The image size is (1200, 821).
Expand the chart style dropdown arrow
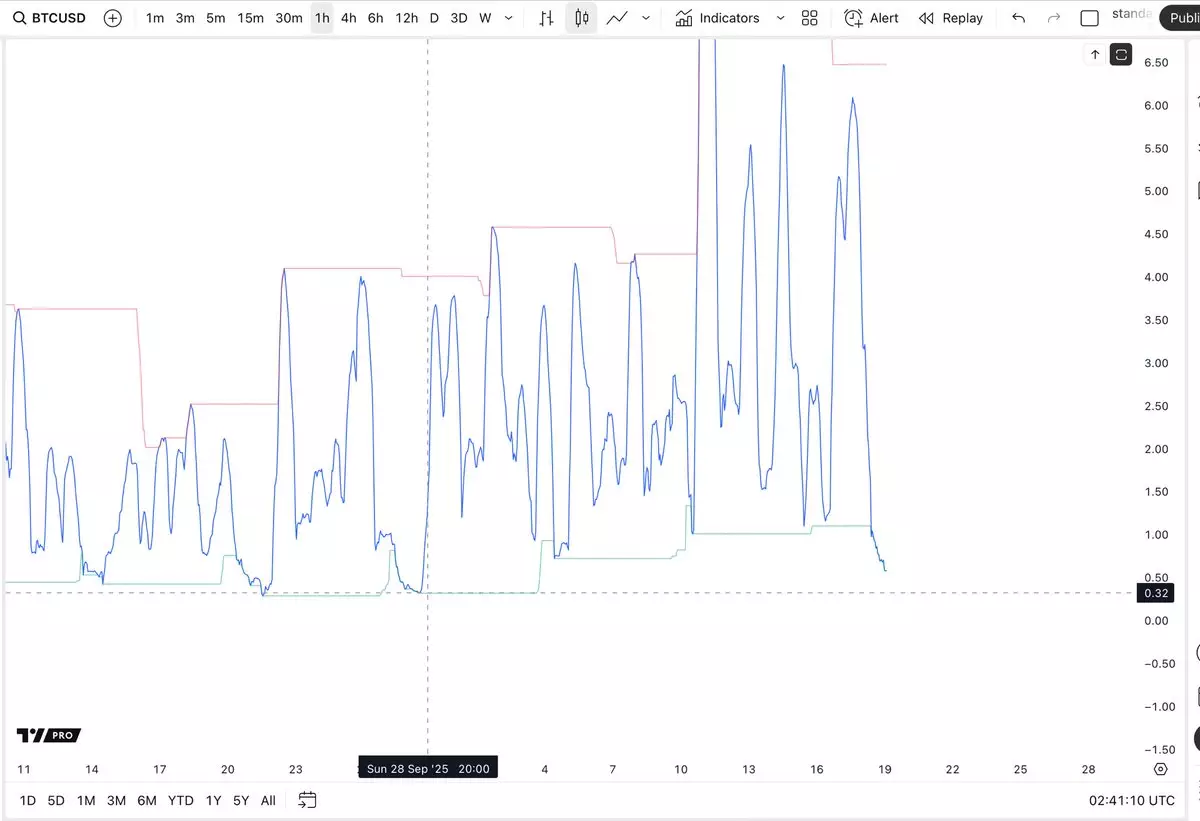coord(646,18)
